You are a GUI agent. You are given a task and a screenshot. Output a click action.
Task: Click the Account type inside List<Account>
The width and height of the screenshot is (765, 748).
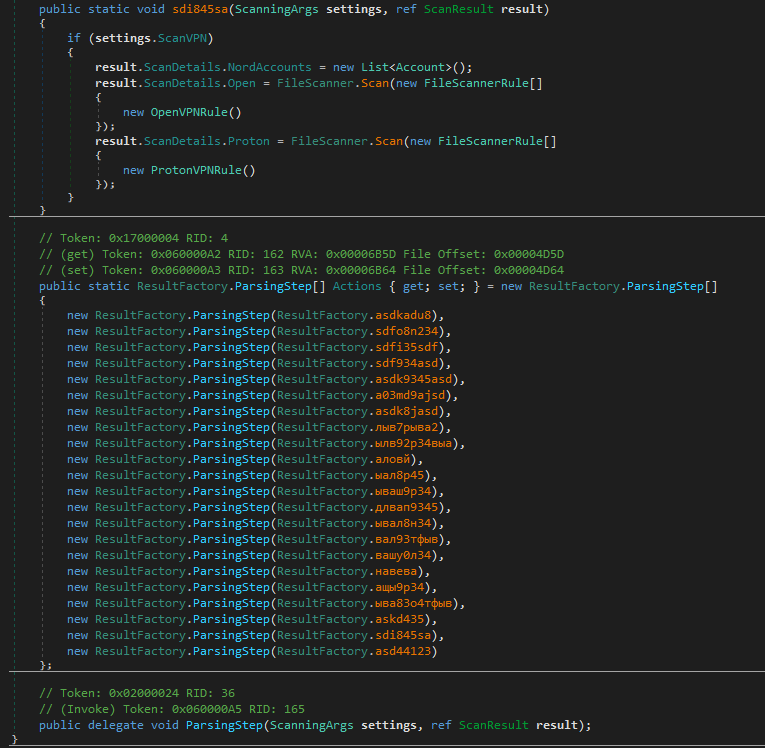coord(420,67)
